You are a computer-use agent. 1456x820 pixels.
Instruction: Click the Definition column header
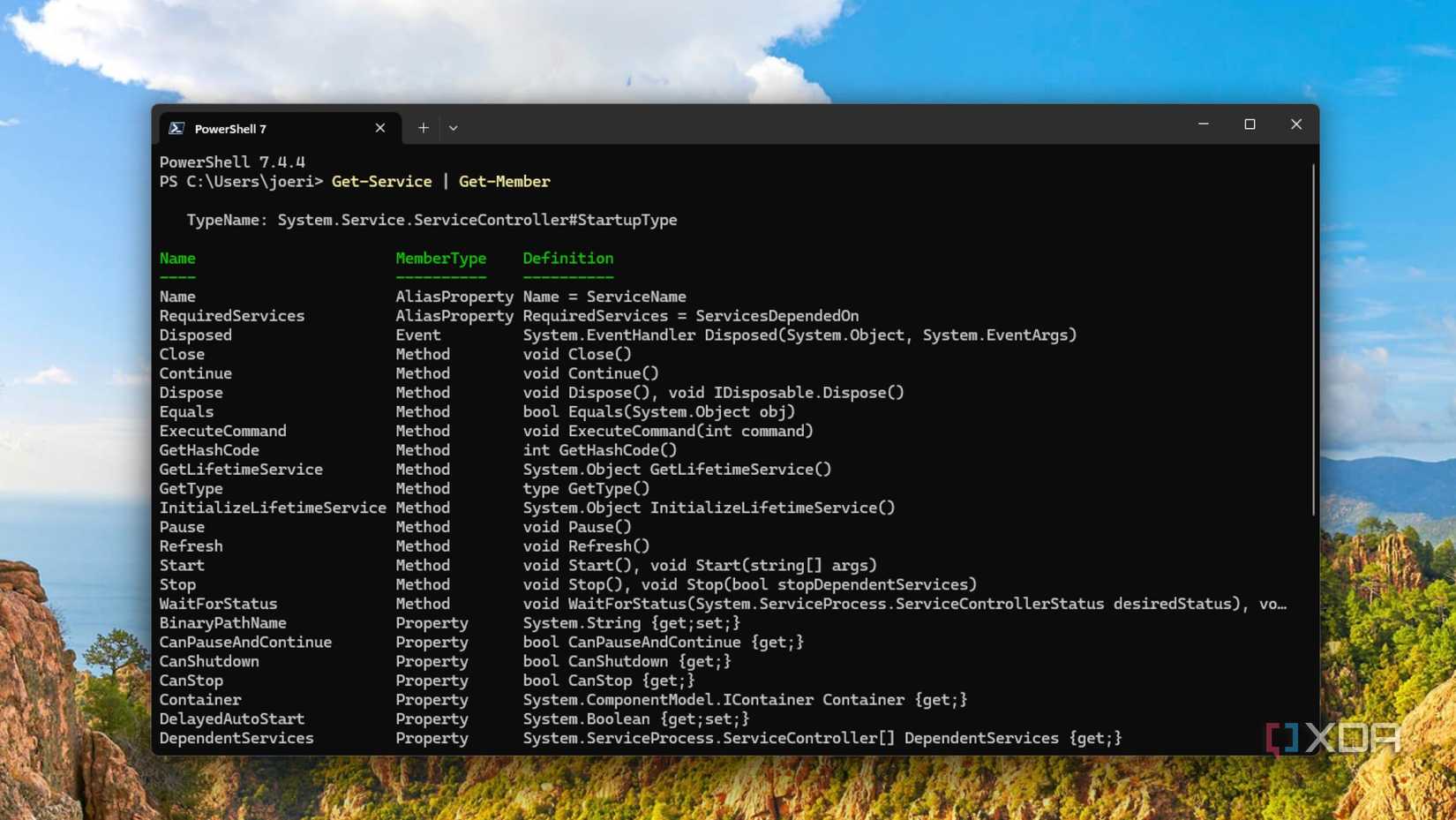pos(567,258)
